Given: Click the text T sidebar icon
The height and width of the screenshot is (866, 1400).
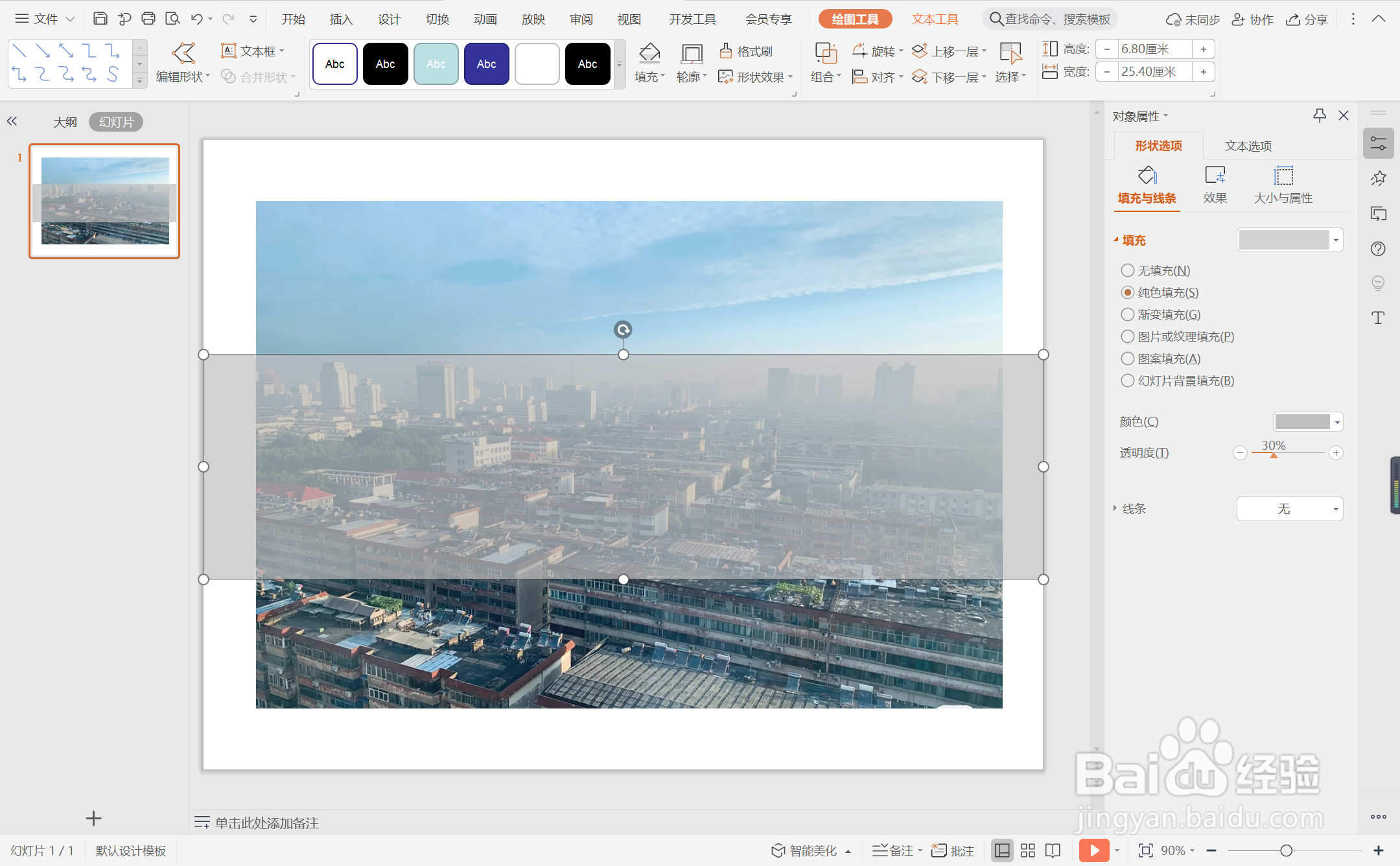Looking at the screenshot, I should click(1378, 318).
